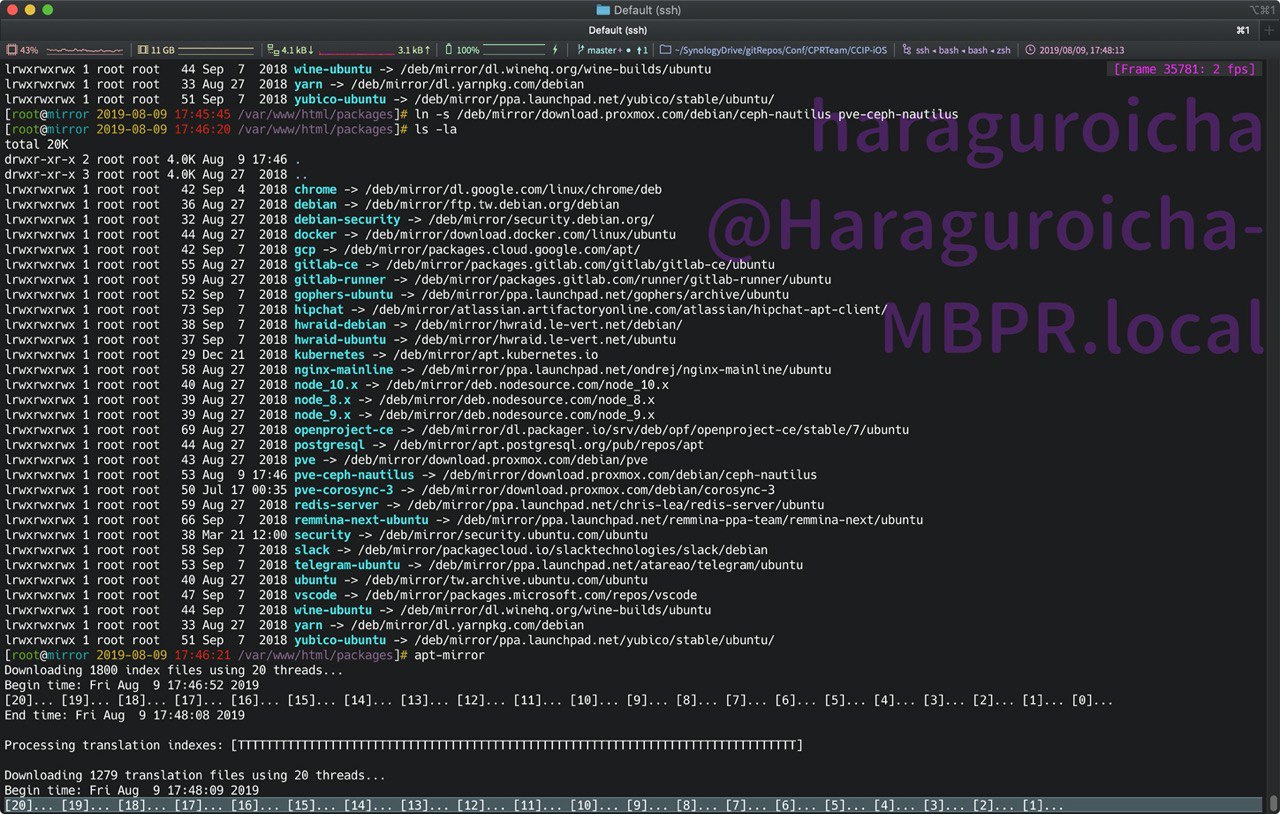Click the debian-security symlink name

(x=347, y=219)
